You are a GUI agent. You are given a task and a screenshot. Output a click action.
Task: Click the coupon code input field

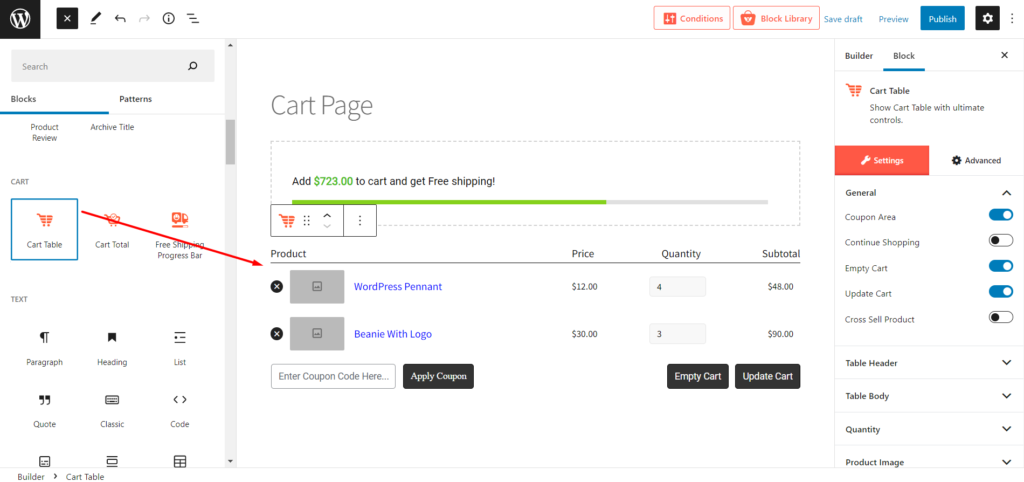pyautogui.click(x=333, y=376)
